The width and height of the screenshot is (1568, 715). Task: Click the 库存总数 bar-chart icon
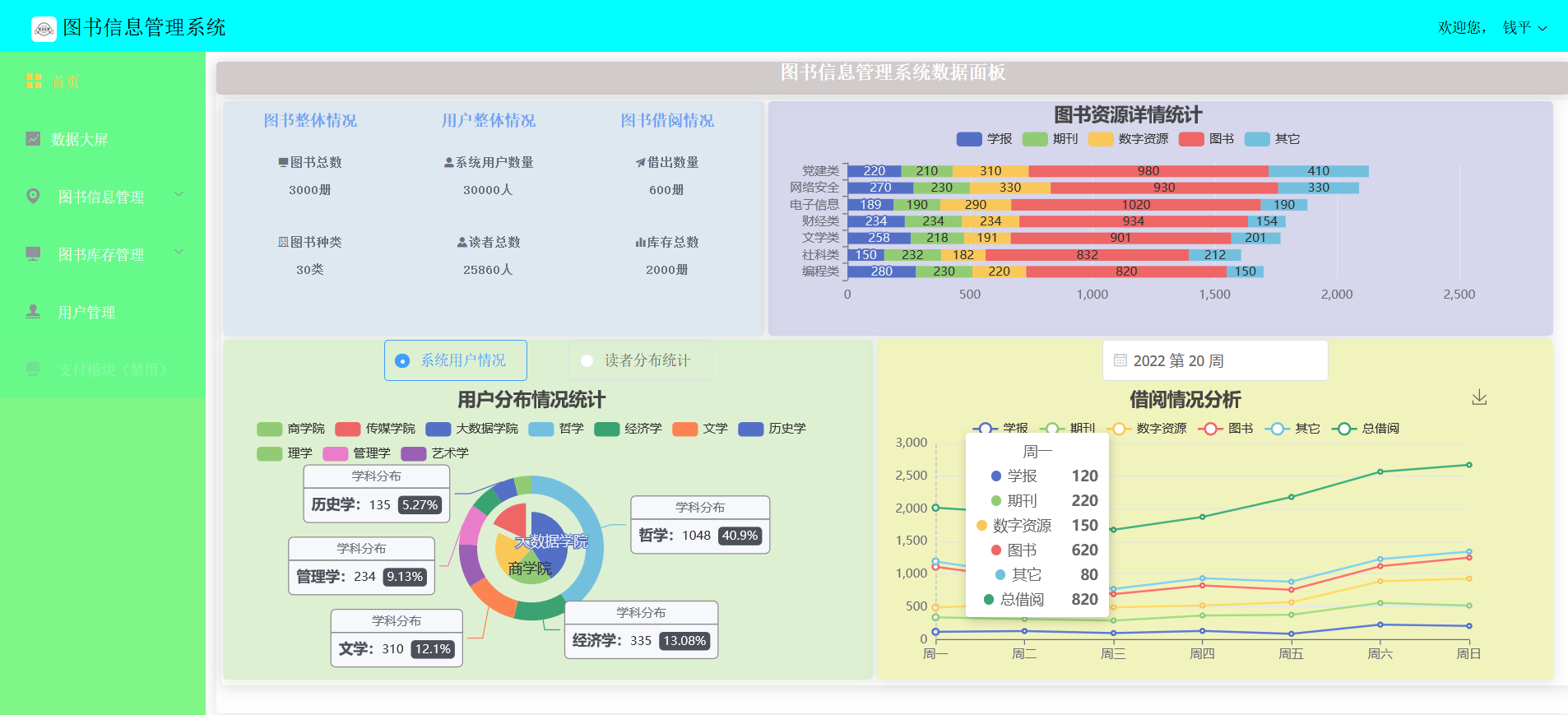click(640, 242)
